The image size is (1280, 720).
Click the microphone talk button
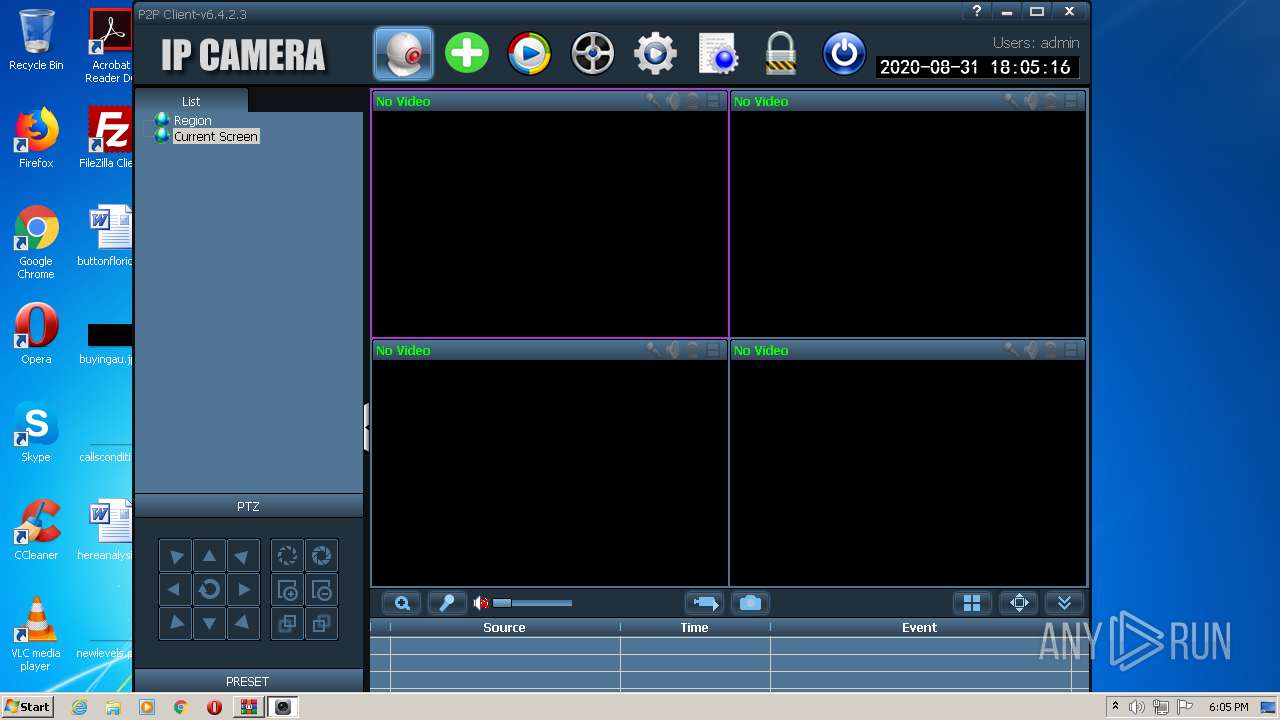447,603
